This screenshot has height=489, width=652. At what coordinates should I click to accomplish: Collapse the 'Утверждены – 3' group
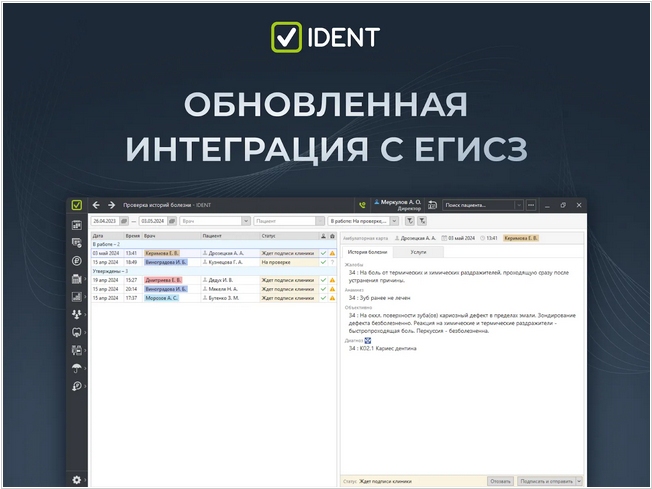110,271
